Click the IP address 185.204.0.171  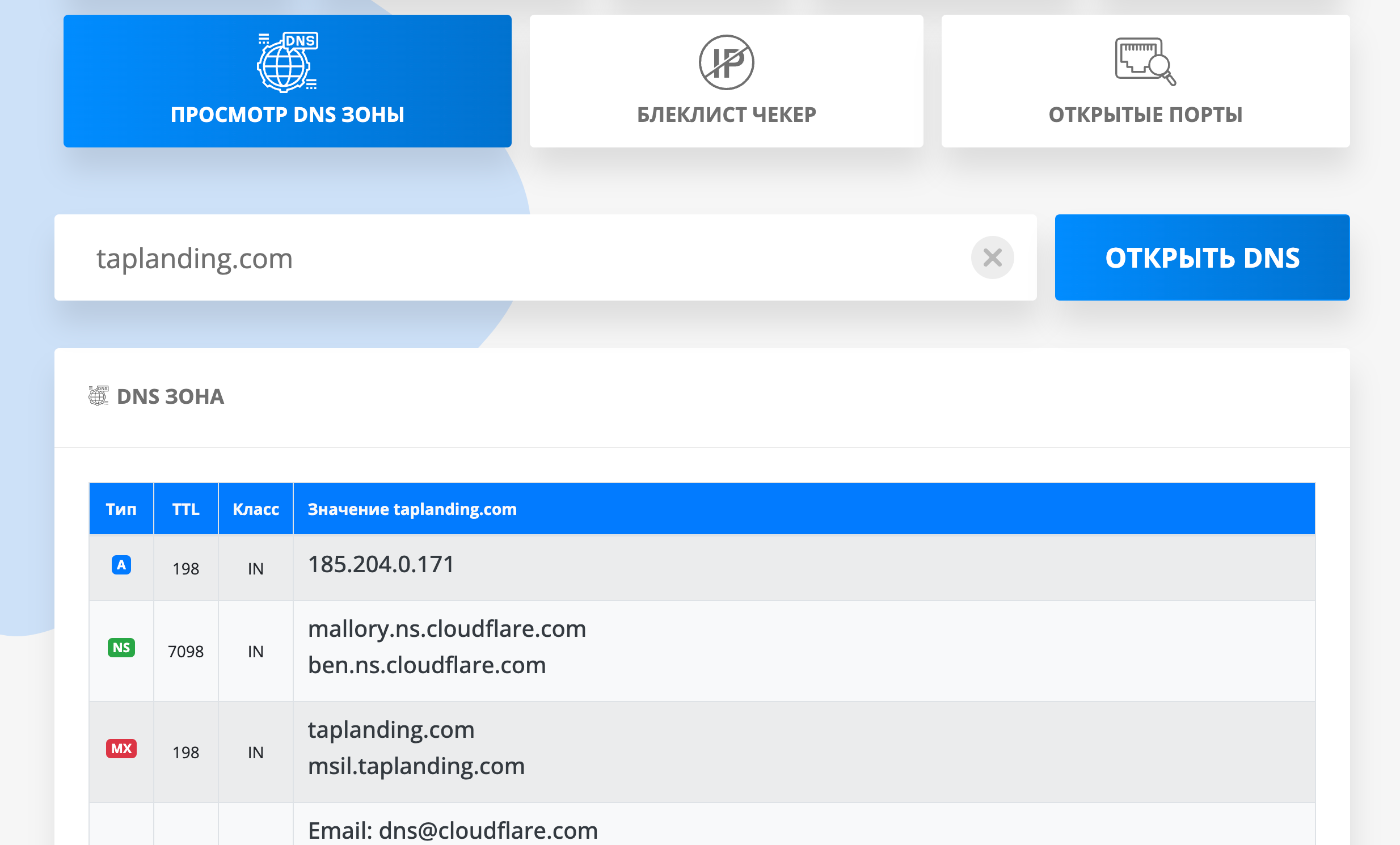381,564
